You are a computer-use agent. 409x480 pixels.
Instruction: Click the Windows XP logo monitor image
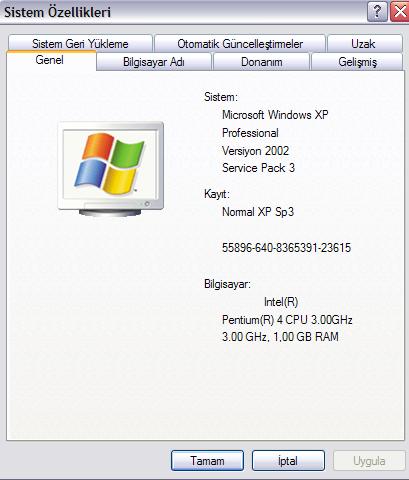pyautogui.click(x=111, y=169)
